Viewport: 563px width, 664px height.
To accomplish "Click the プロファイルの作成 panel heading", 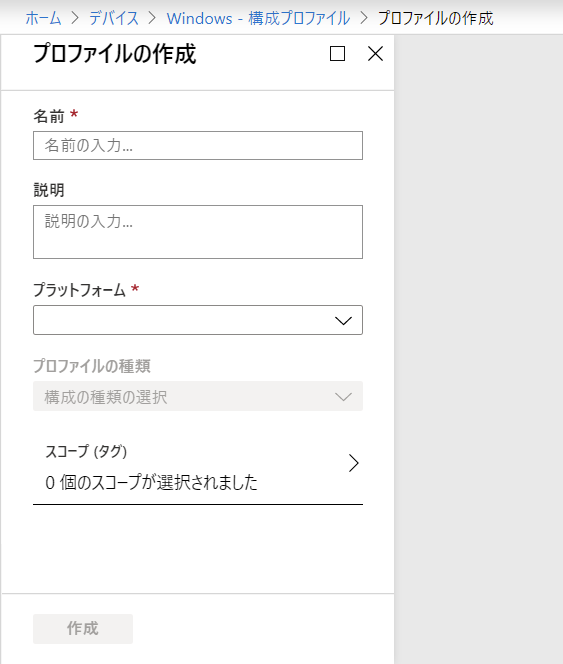I will click(x=115, y=54).
